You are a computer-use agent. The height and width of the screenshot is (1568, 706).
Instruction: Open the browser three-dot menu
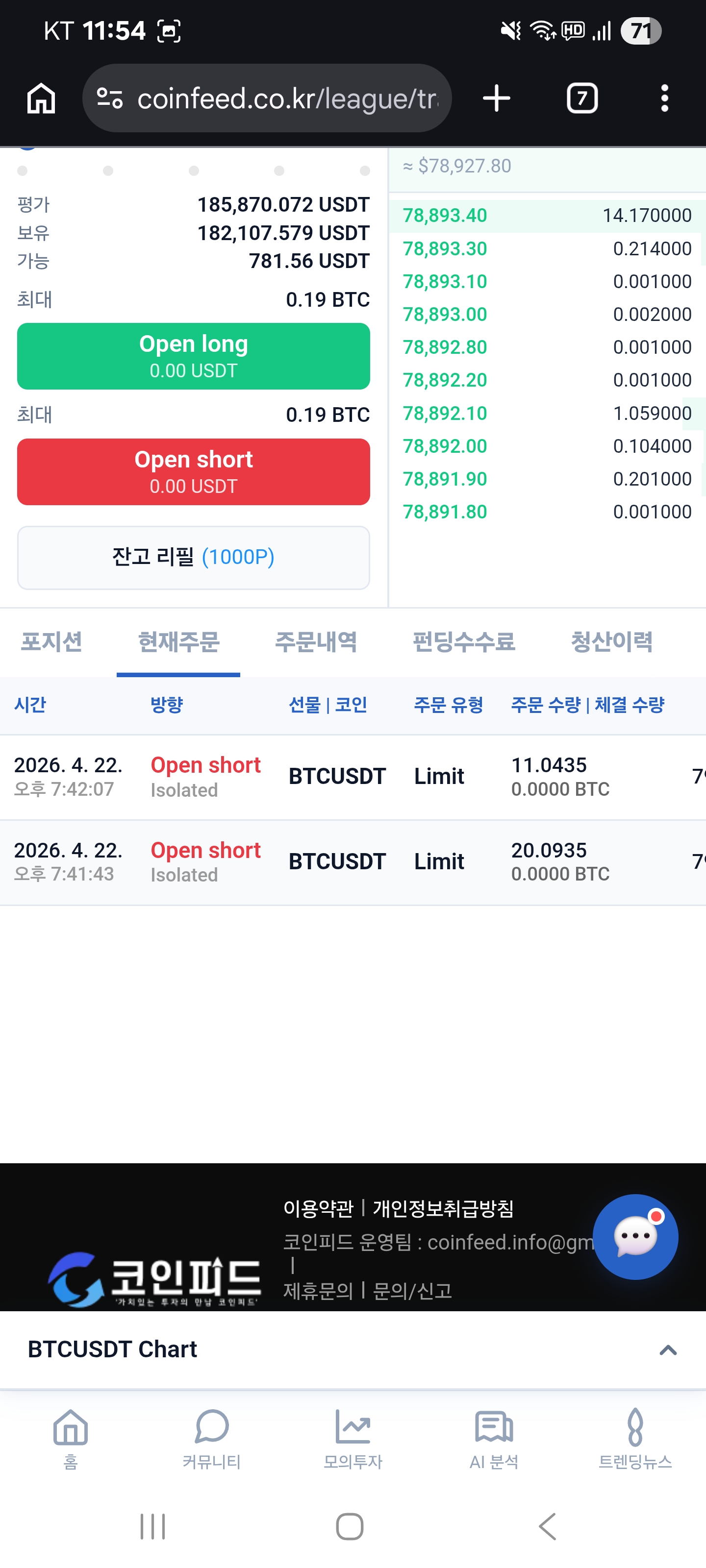coord(664,98)
